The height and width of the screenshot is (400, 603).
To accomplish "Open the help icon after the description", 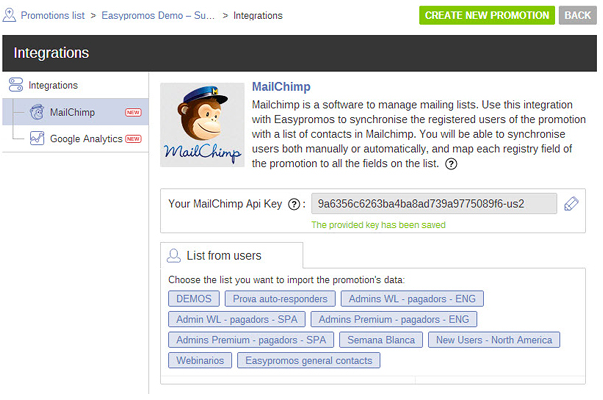I will [x=451, y=164].
